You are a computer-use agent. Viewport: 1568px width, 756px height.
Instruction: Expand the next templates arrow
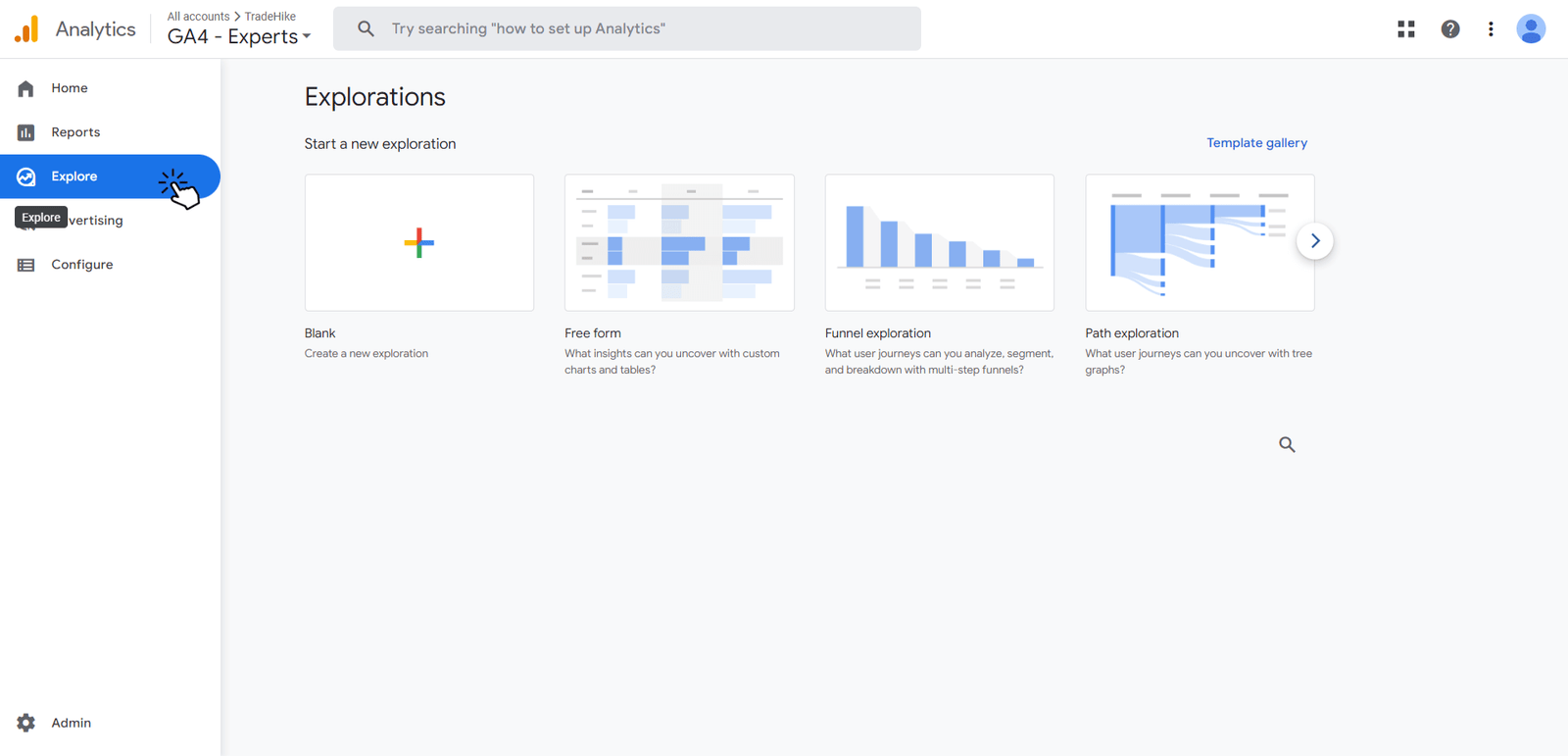point(1314,240)
